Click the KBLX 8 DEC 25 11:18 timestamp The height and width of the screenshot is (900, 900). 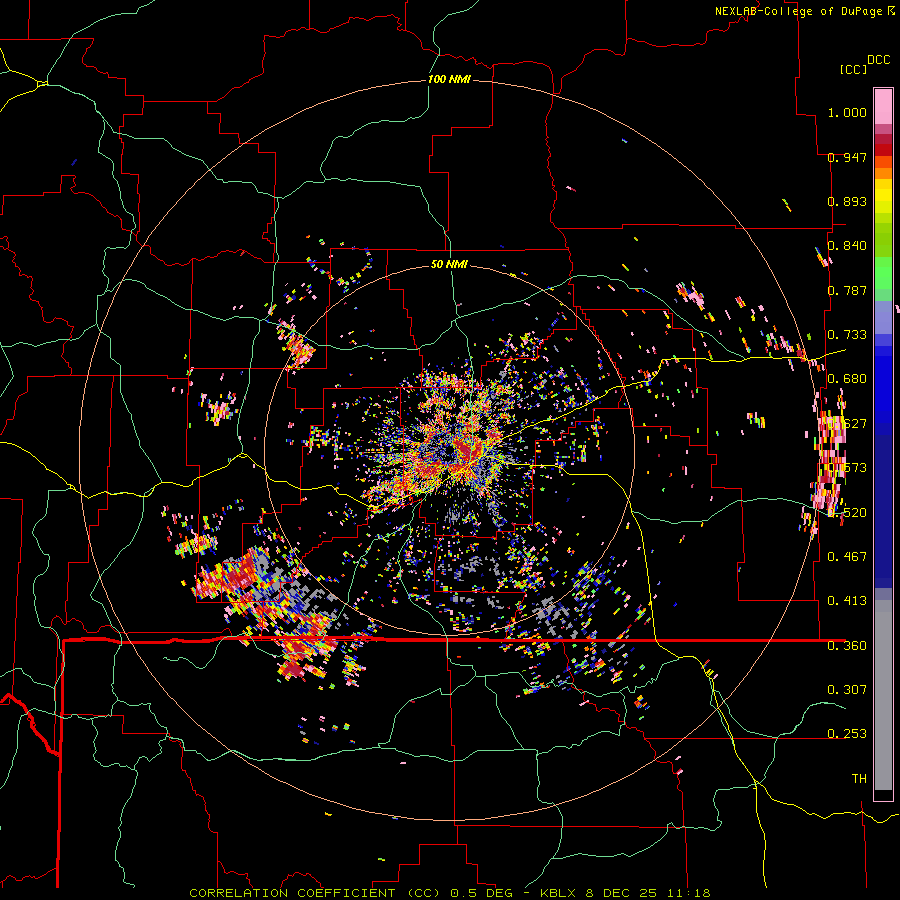click(x=625, y=893)
